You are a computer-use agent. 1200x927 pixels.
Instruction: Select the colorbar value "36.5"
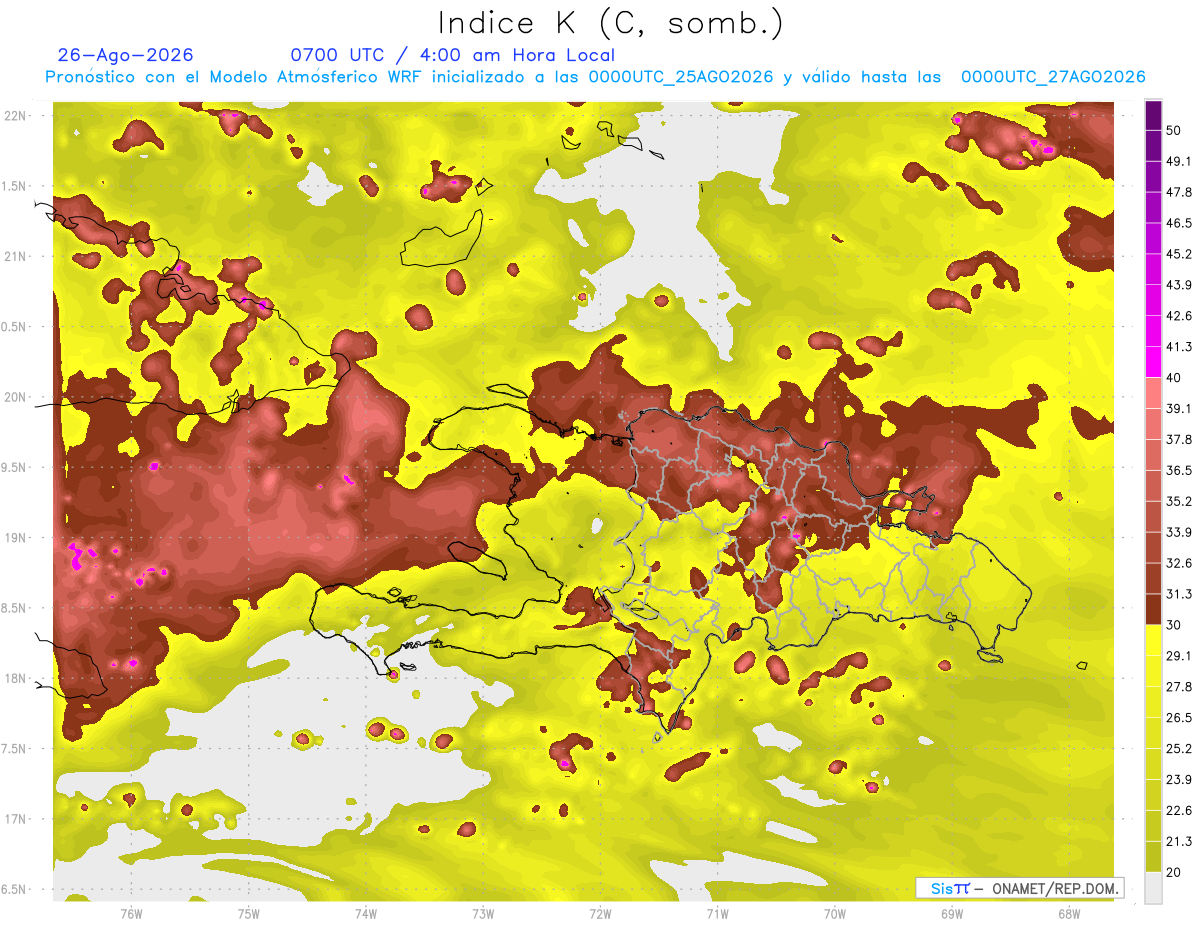1178,470
